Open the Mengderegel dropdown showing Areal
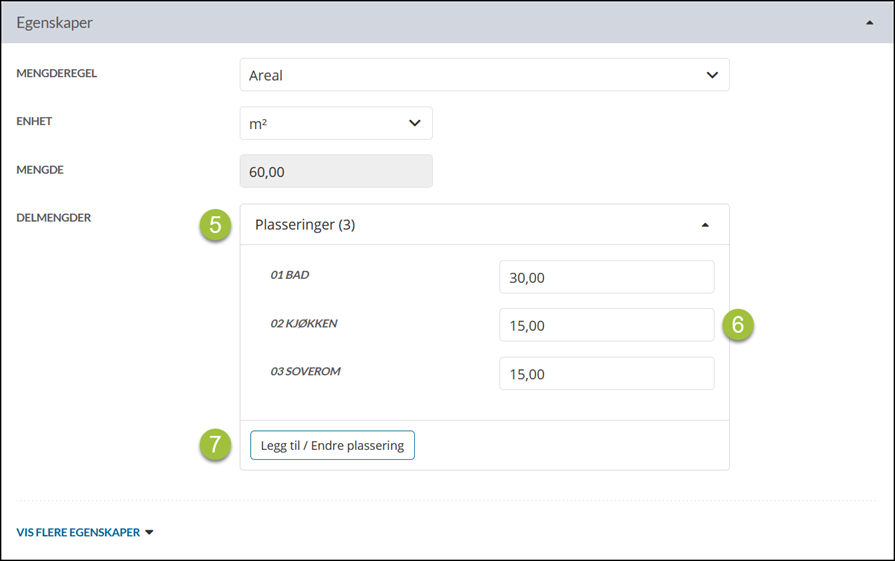Screen dimensions: 895x561 pos(470,75)
